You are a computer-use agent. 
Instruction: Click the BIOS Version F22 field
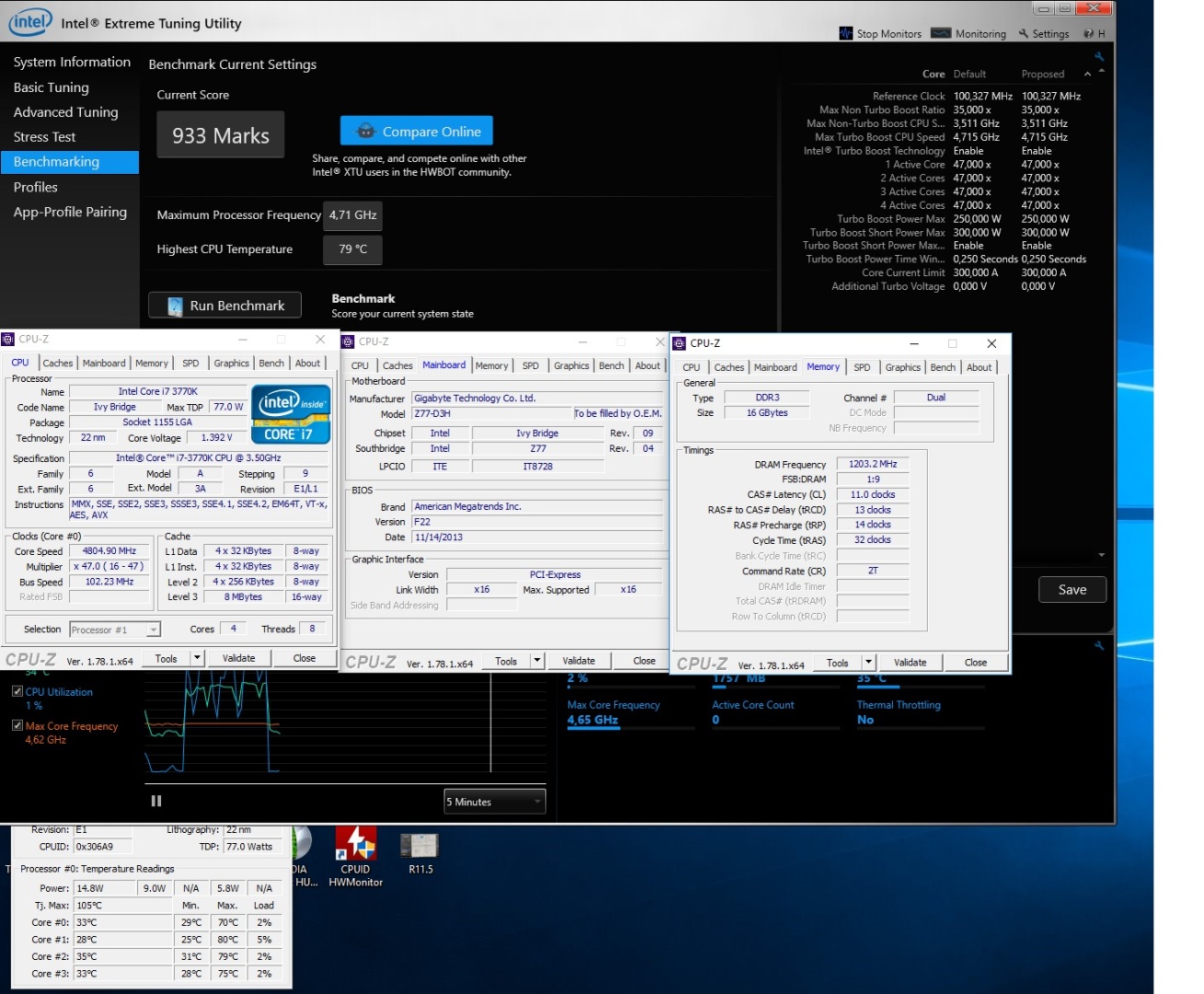coord(537,522)
